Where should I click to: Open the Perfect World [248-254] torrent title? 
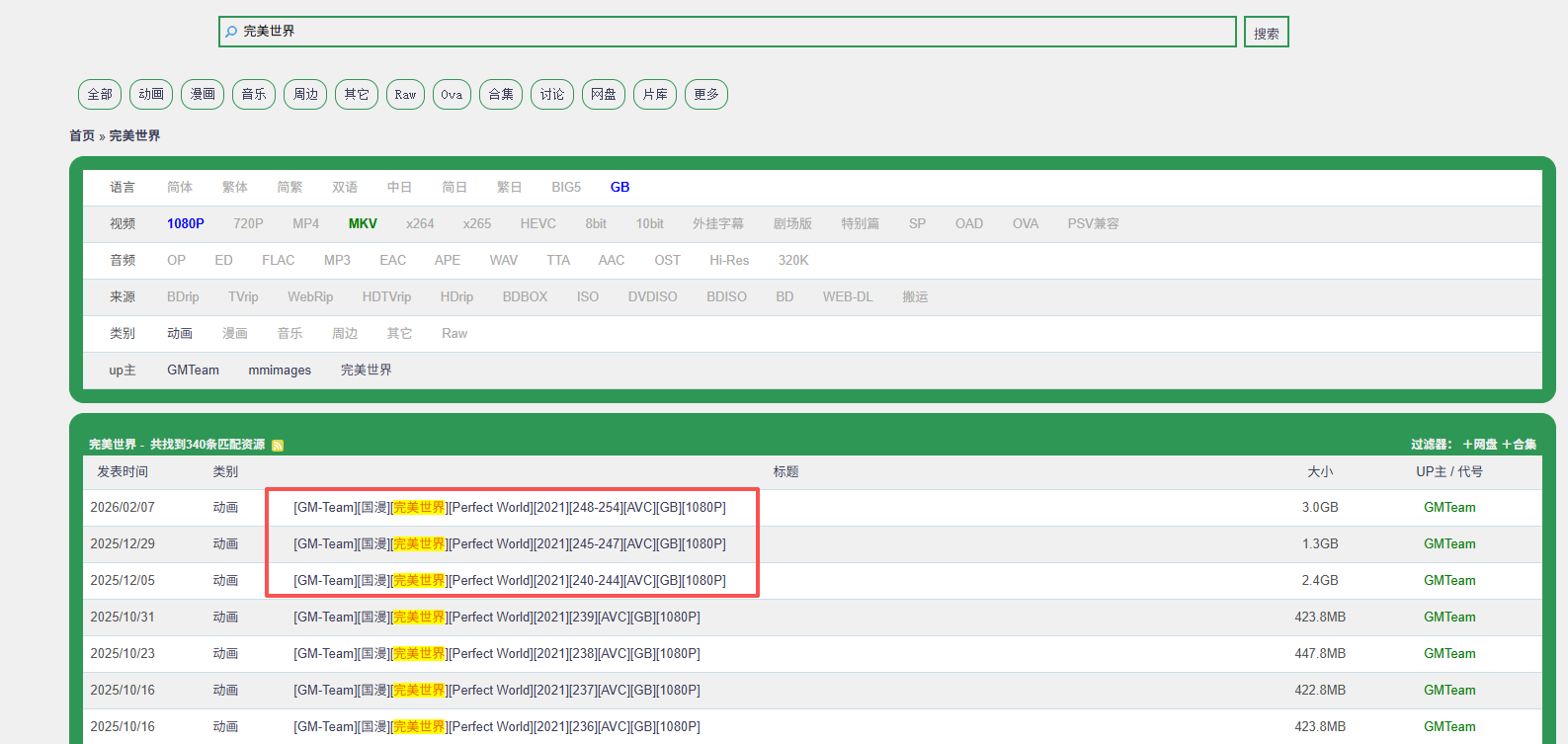click(x=509, y=508)
